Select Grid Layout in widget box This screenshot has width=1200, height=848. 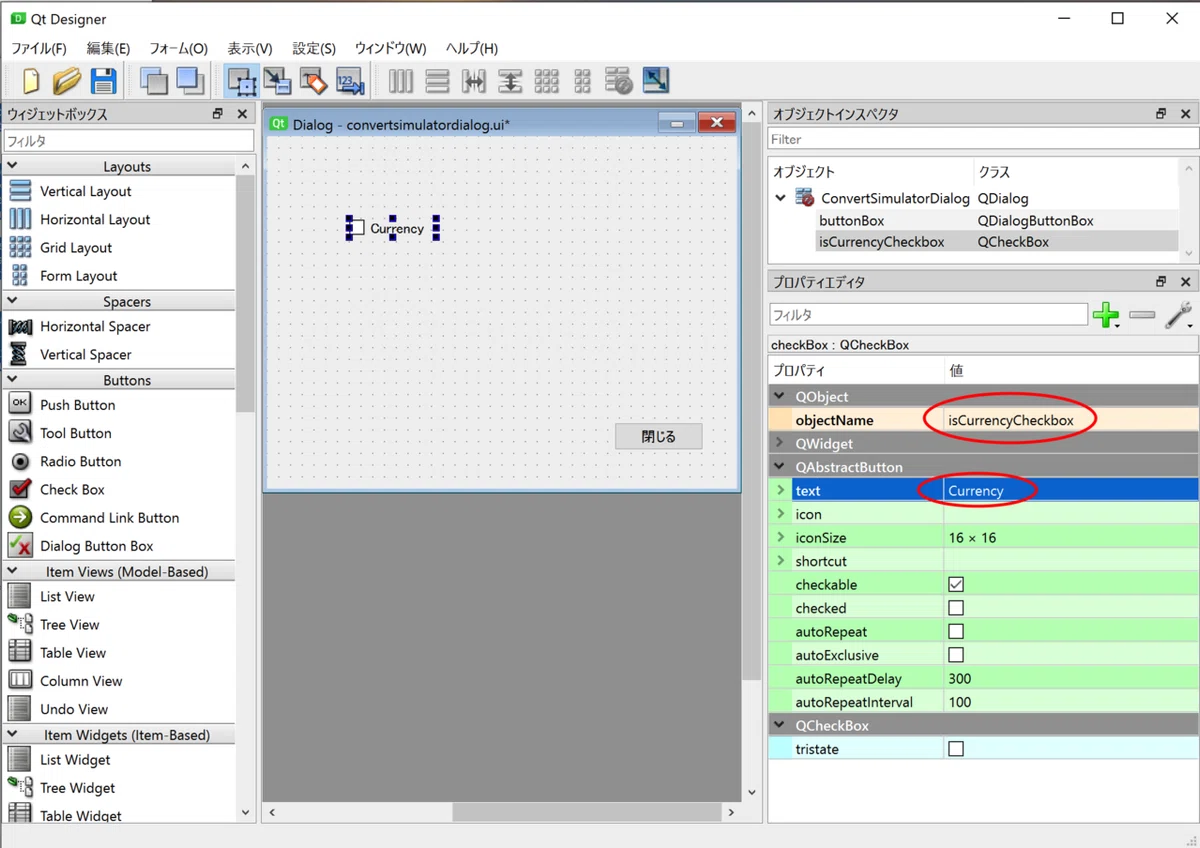point(76,247)
